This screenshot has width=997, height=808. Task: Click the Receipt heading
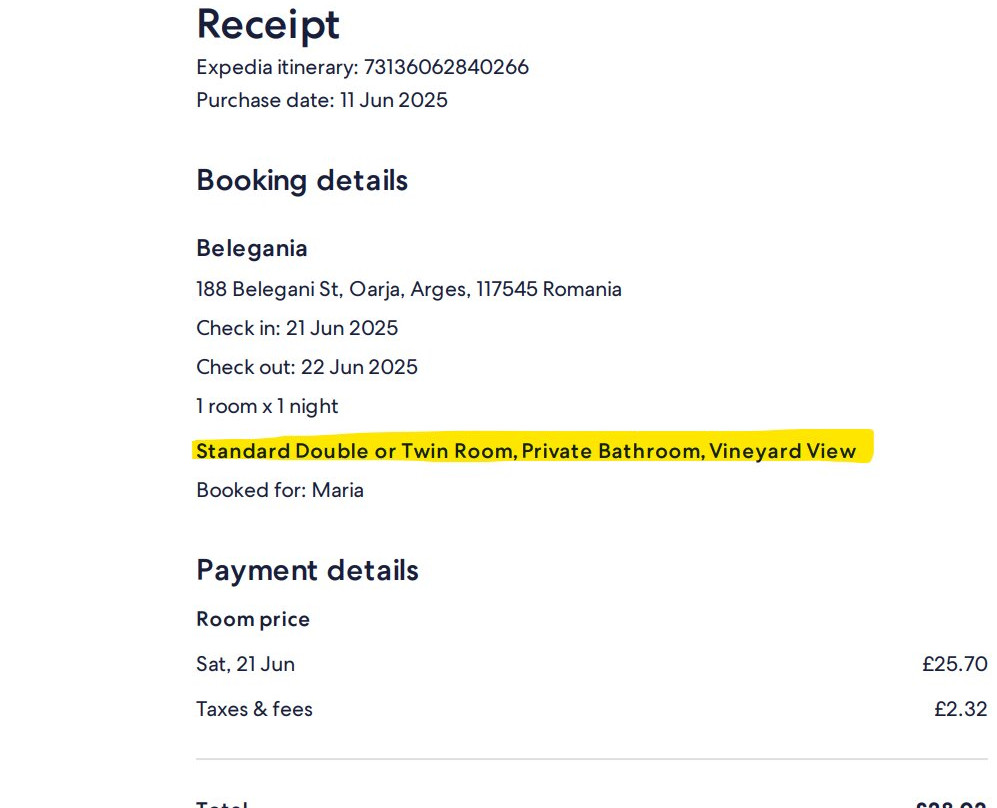click(268, 24)
